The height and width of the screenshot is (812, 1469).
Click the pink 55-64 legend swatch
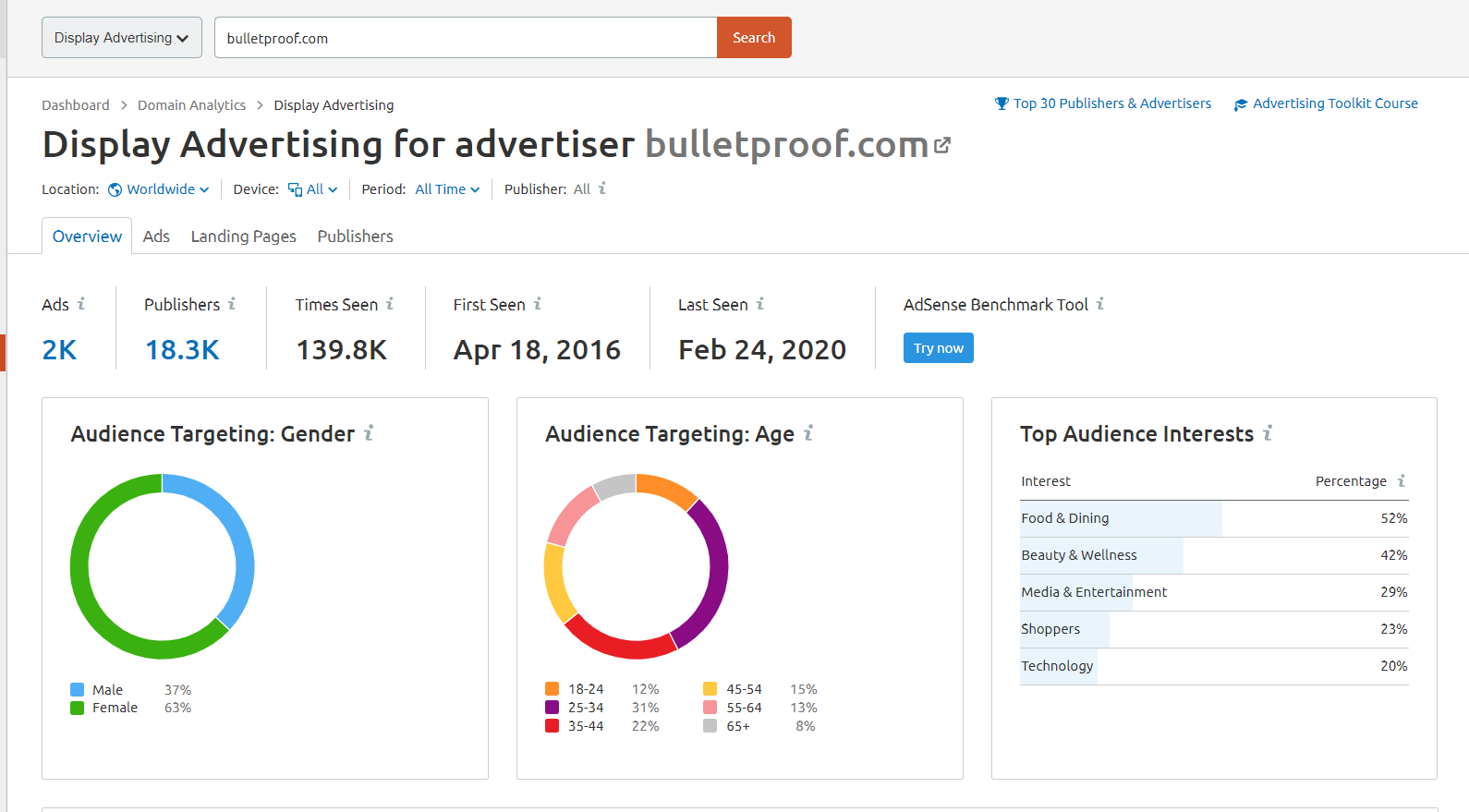pos(710,708)
